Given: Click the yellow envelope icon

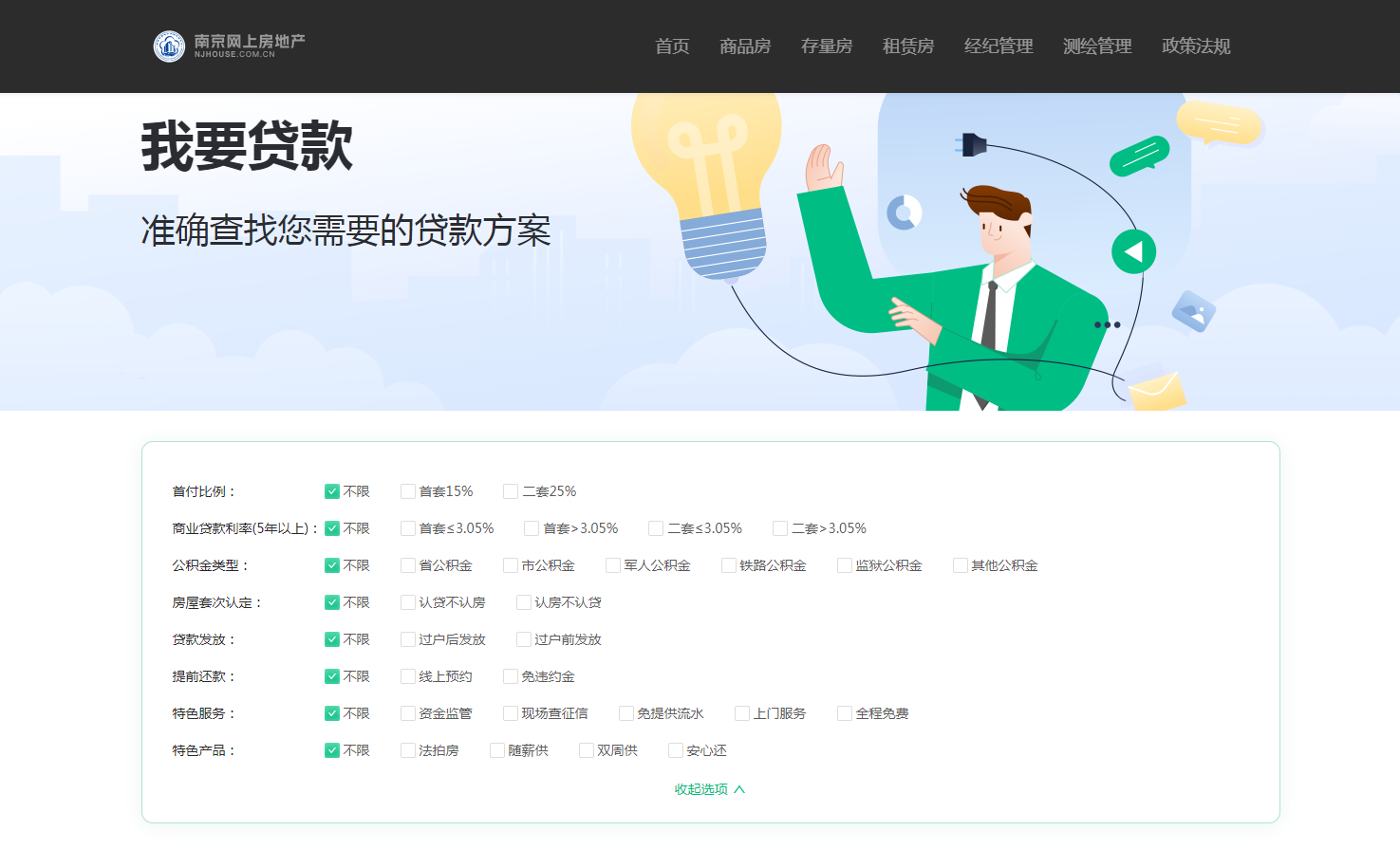Looking at the screenshot, I should (x=1156, y=390).
